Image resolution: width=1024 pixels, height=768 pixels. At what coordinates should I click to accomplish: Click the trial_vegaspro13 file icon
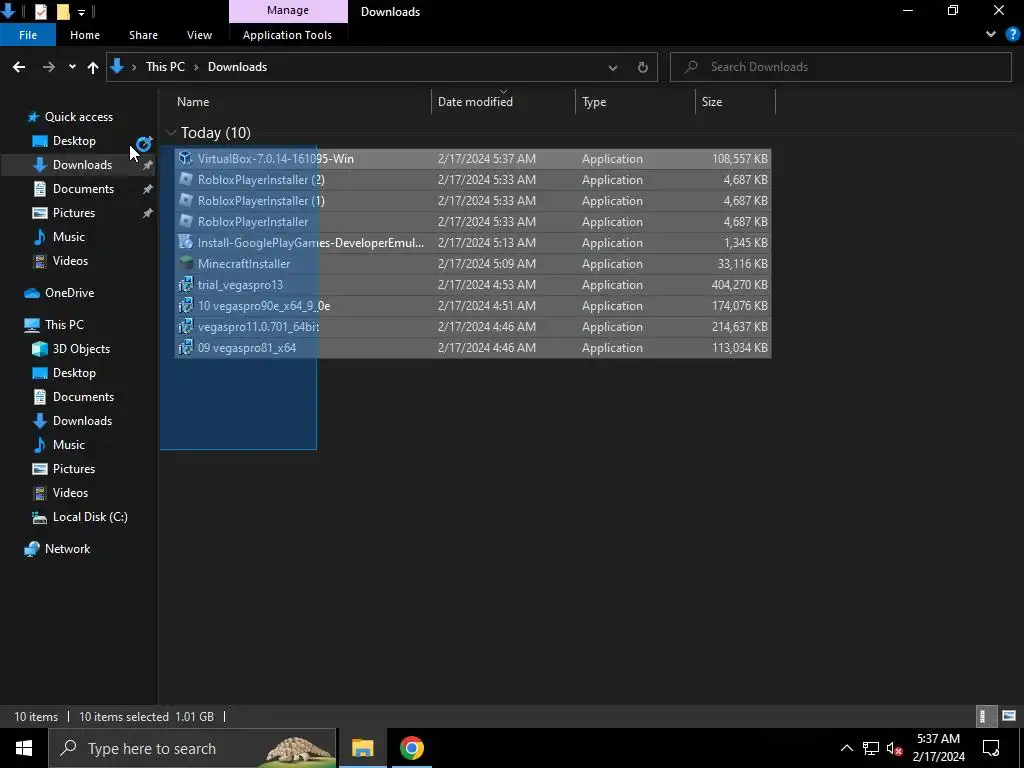(x=186, y=284)
